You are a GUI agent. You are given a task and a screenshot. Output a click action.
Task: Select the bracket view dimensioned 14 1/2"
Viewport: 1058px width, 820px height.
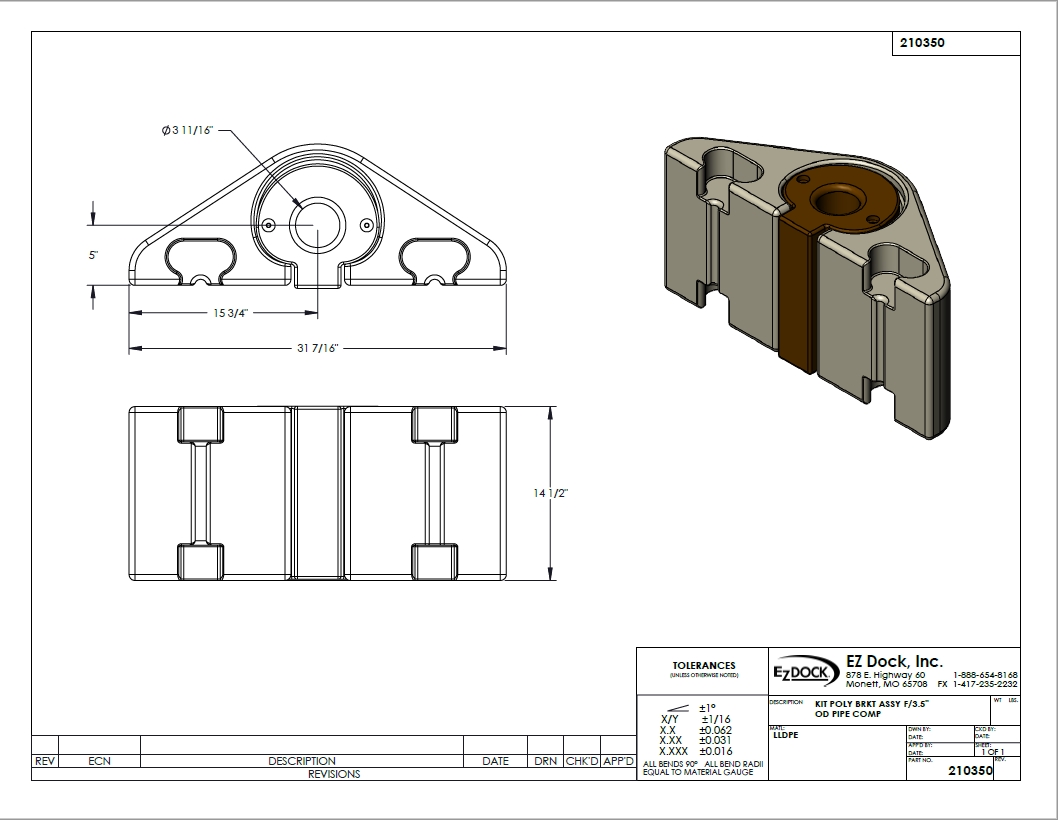[317, 493]
